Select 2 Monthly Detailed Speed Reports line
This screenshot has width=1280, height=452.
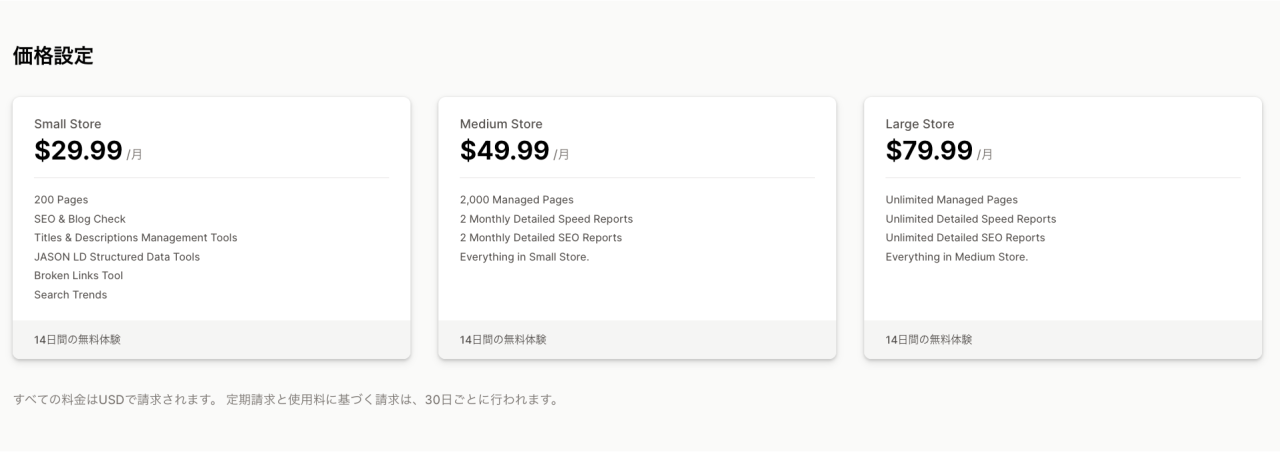pos(546,219)
